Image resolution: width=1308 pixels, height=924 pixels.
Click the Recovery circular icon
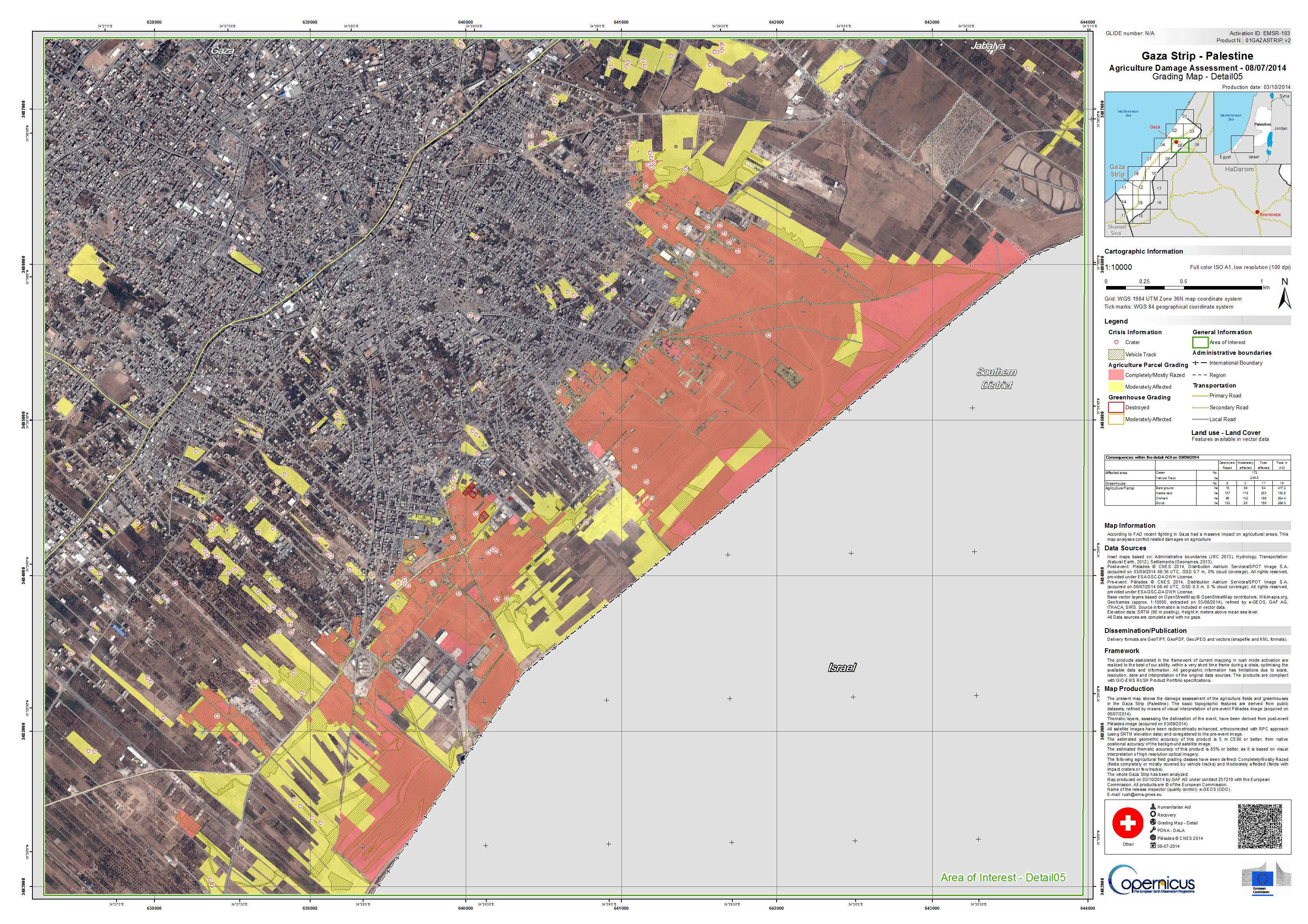pos(1153,815)
